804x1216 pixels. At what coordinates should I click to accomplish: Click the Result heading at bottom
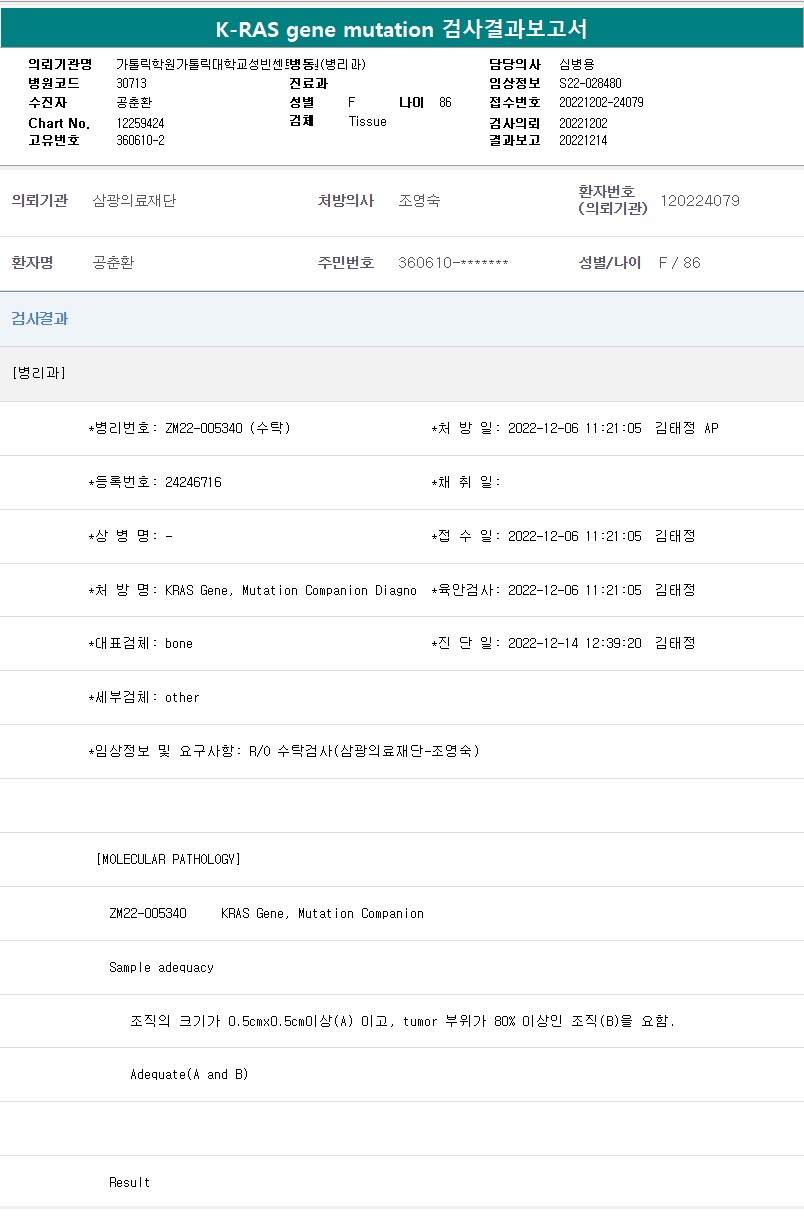tap(129, 1183)
